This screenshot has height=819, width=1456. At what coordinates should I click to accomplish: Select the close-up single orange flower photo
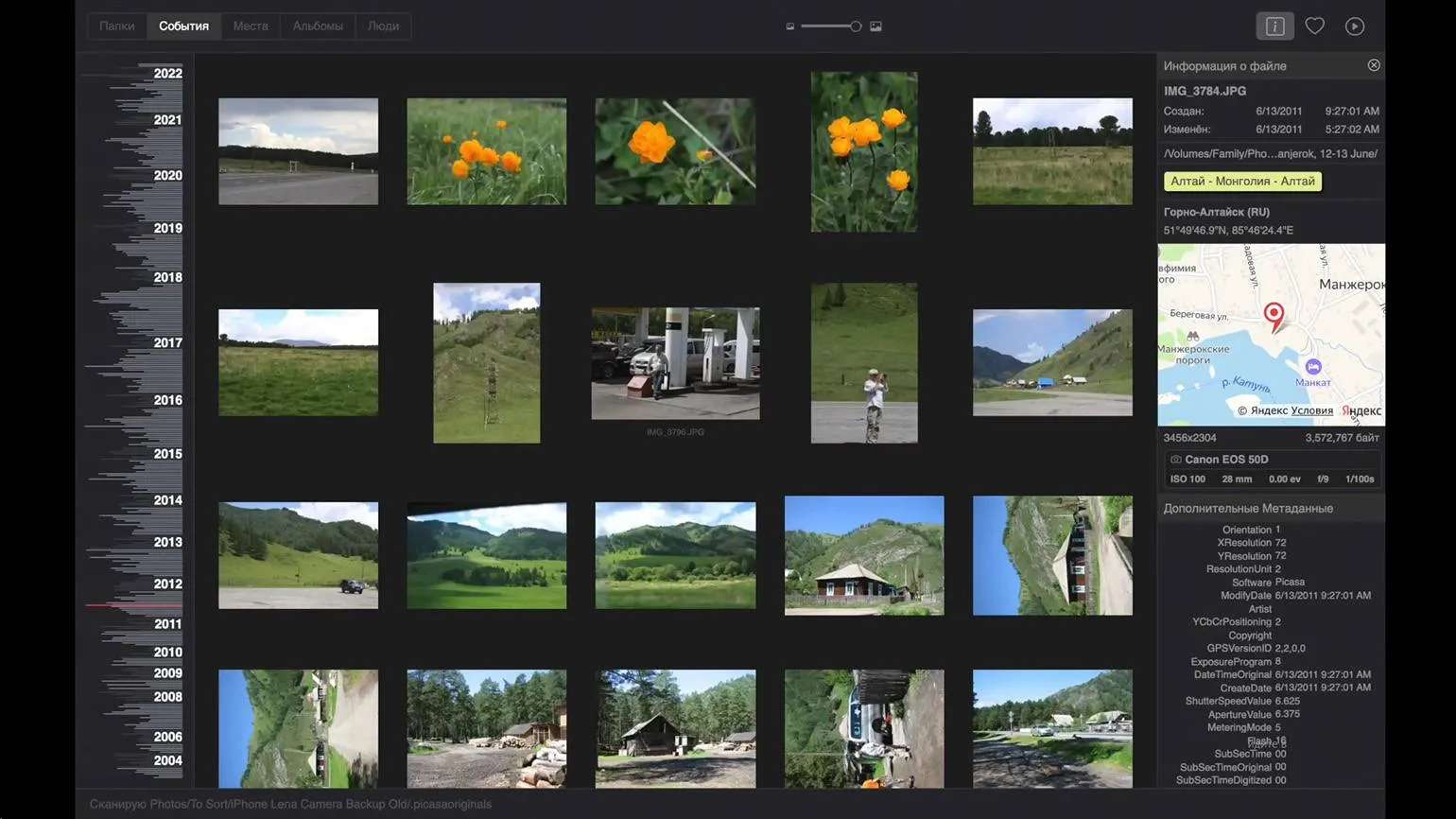675,151
